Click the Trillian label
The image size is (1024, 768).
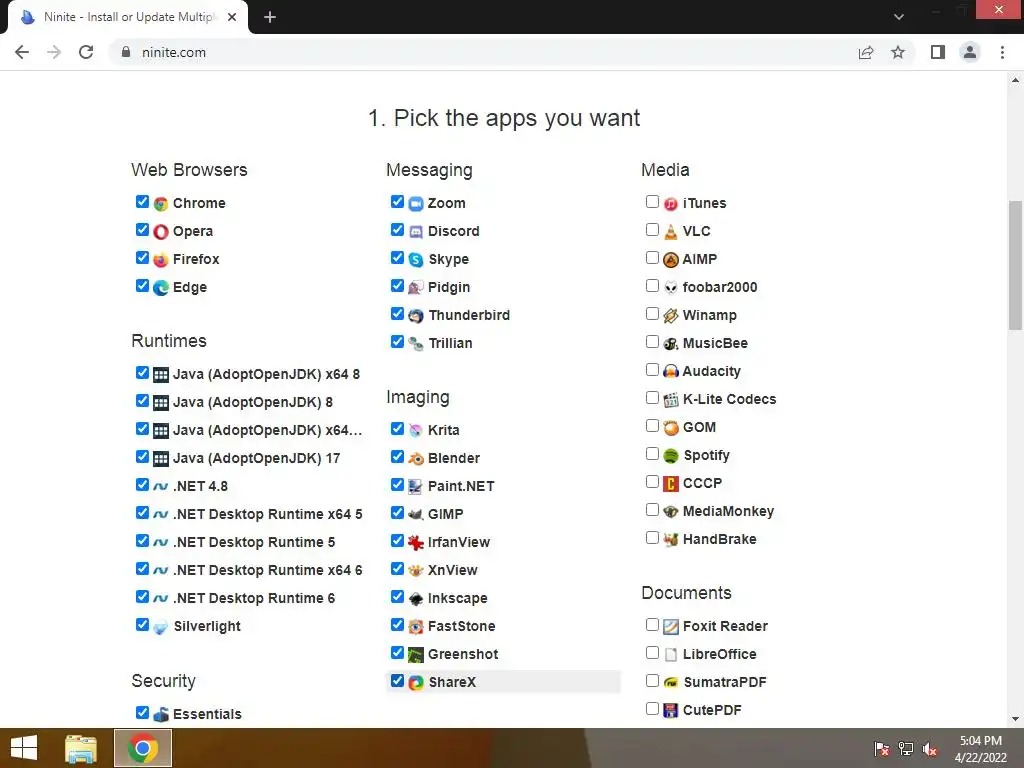450,344
